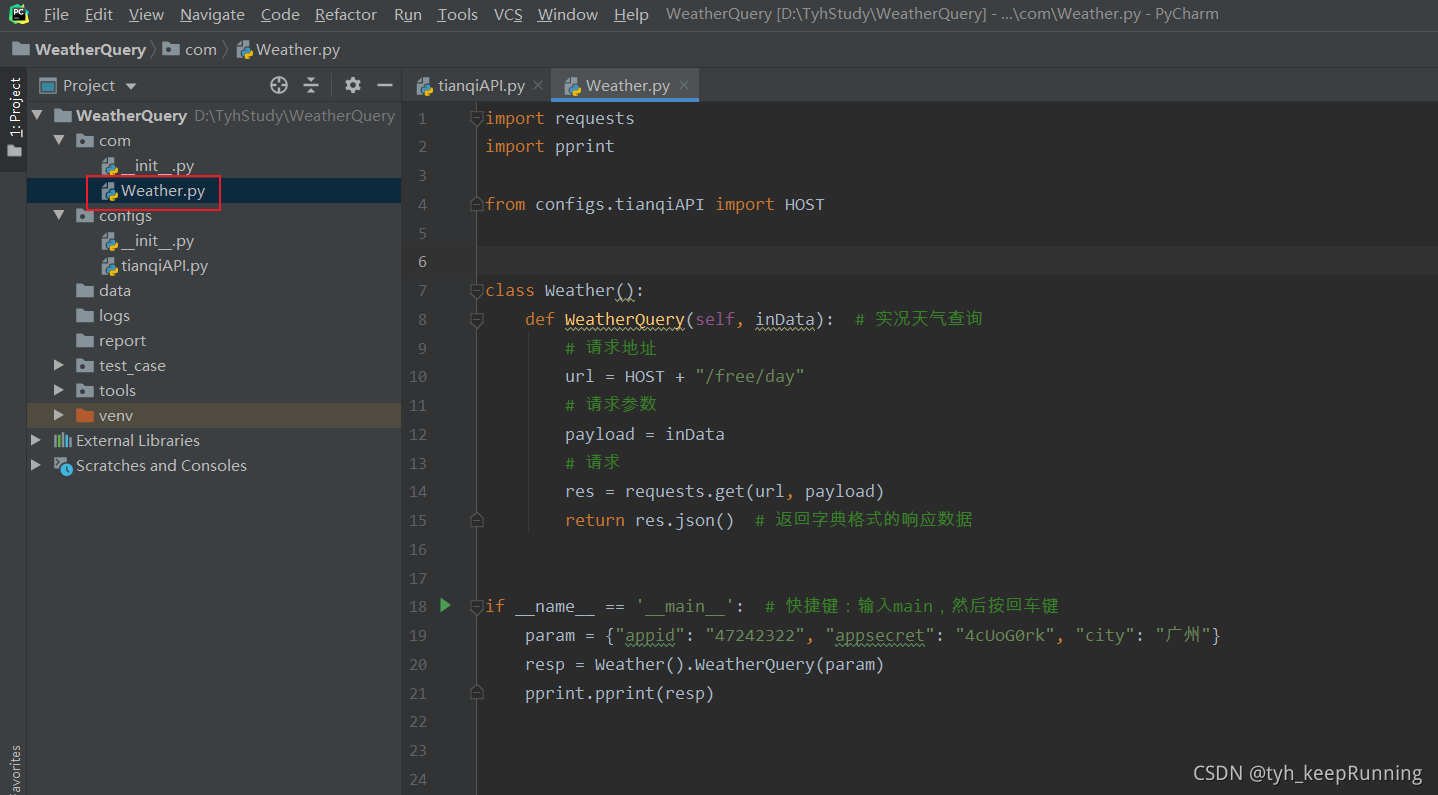This screenshot has width=1438, height=795.
Task: Click the Weather.py tab file icon
Action: tap(573, 86)
